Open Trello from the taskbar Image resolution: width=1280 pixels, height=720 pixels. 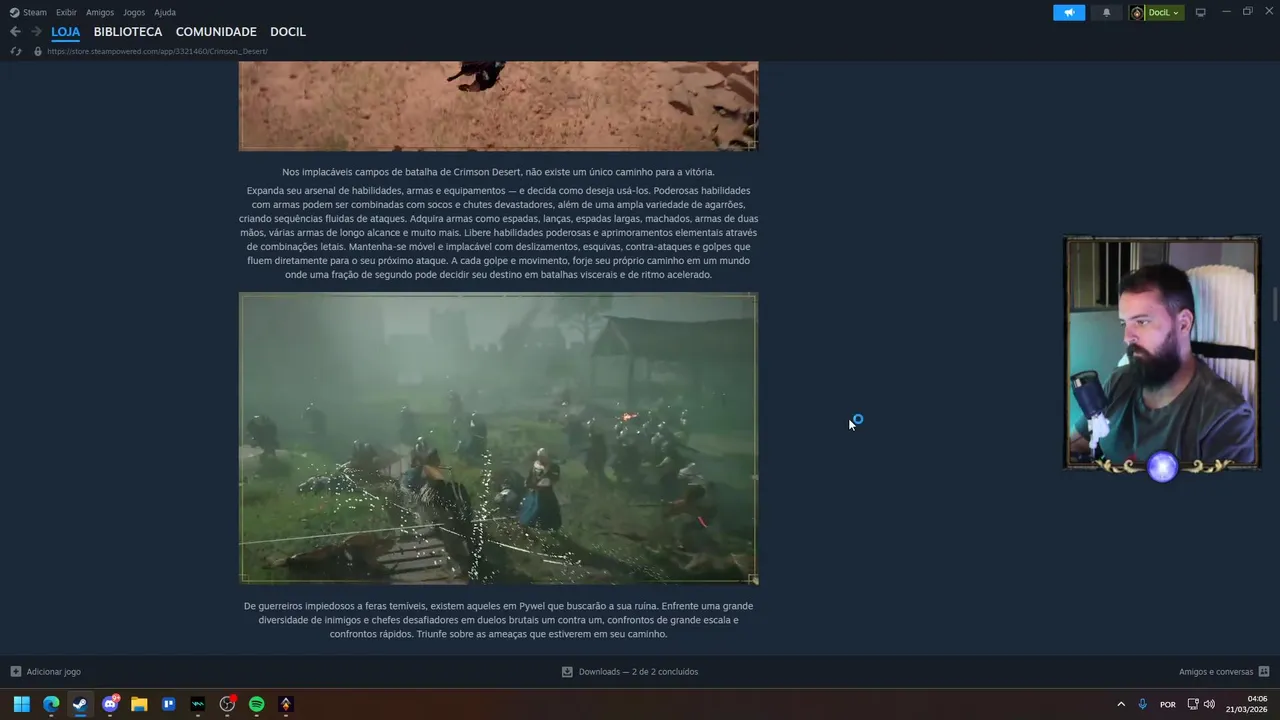(x=168, y=704)
